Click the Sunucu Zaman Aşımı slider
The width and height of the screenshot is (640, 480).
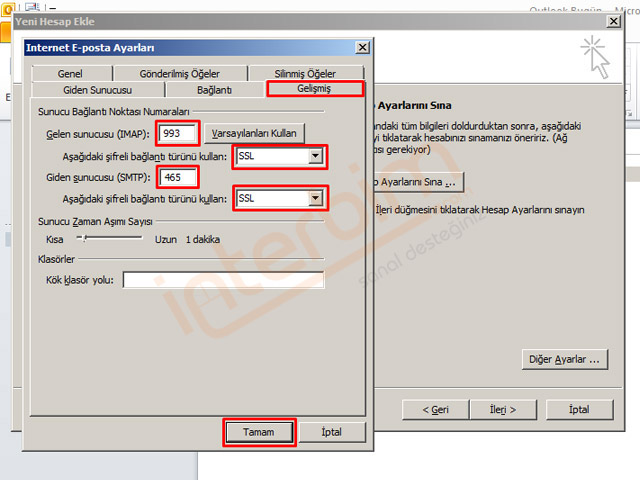pos(84,239)
